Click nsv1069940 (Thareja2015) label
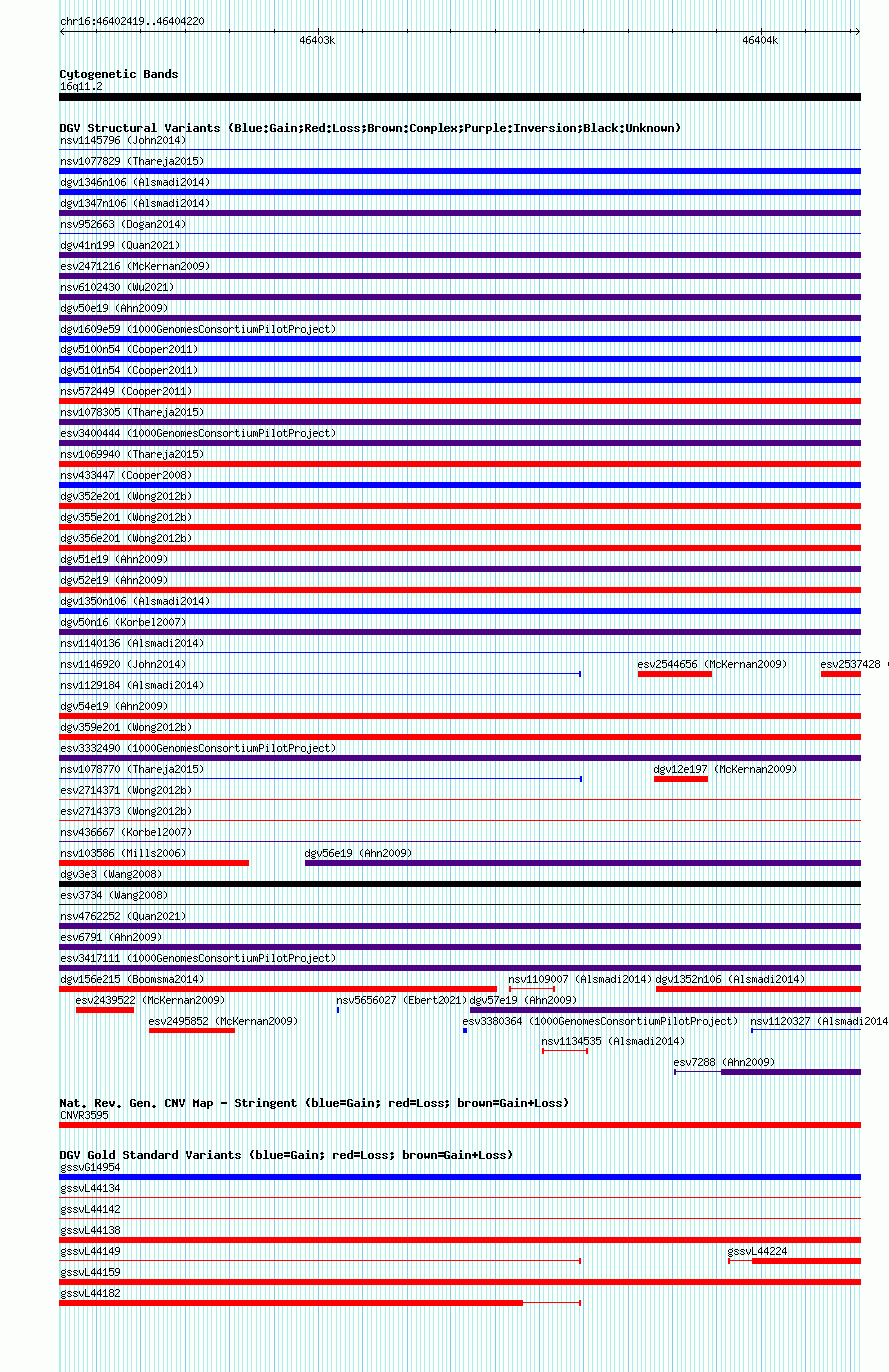 [132, 454]
